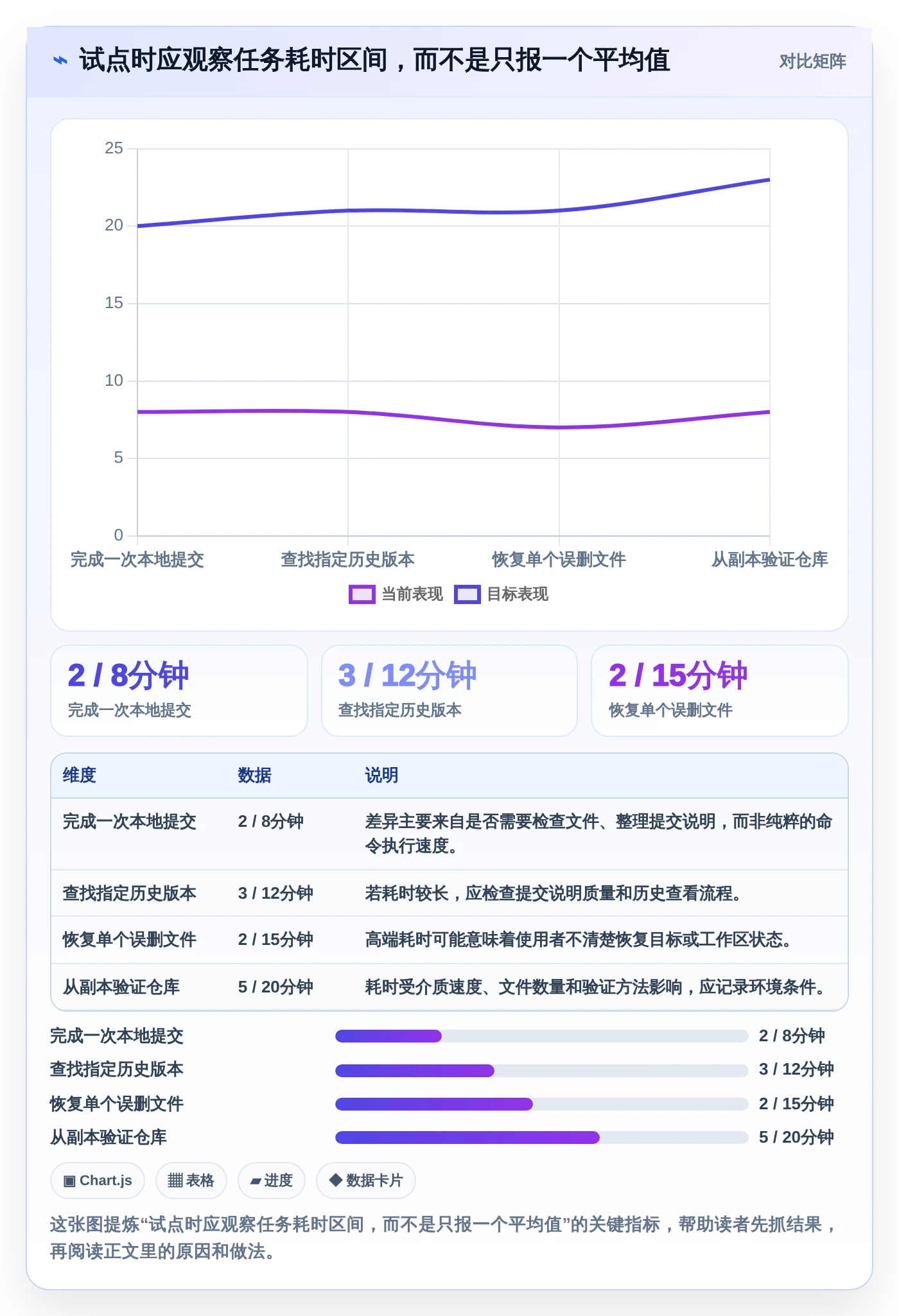Click the y-axis value 10
The image size is (899, 1316).
coord(114,381)
